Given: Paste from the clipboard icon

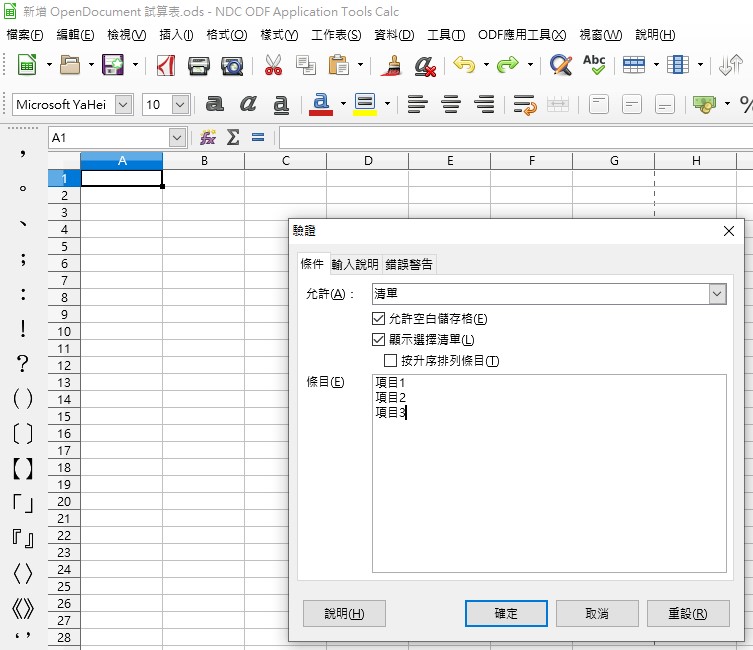Looking at the screenshot, I should coord(339,65).
